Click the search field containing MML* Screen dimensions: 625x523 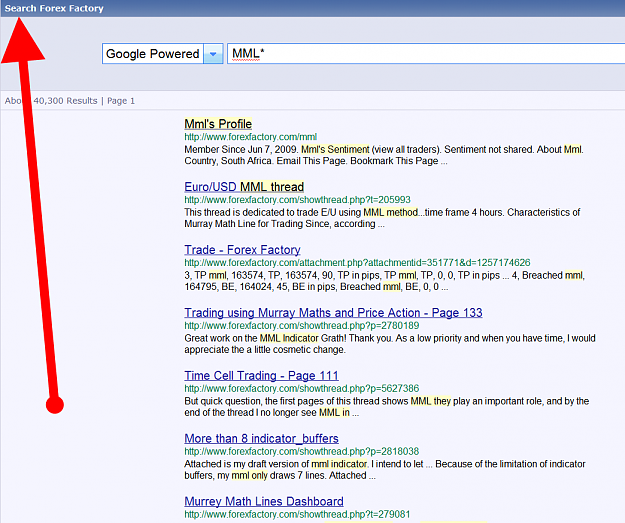tap(426, 53)
